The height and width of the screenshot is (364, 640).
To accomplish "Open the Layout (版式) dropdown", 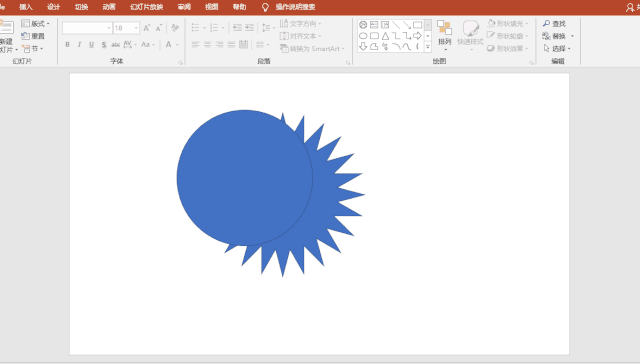I will click(x=36, y=24).
